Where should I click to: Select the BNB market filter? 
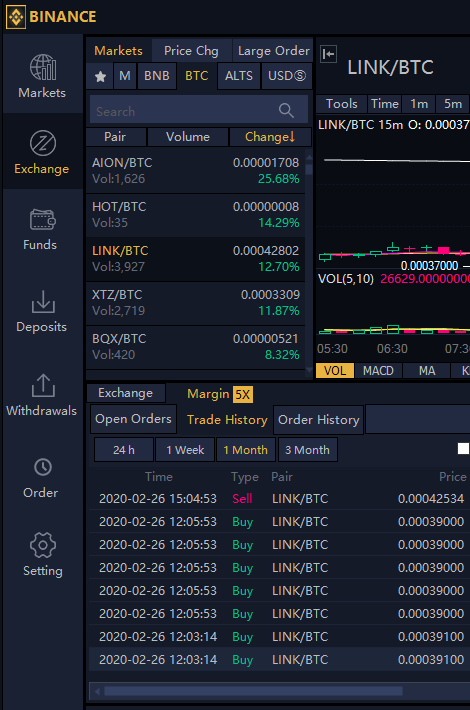(x=157, y=76)
